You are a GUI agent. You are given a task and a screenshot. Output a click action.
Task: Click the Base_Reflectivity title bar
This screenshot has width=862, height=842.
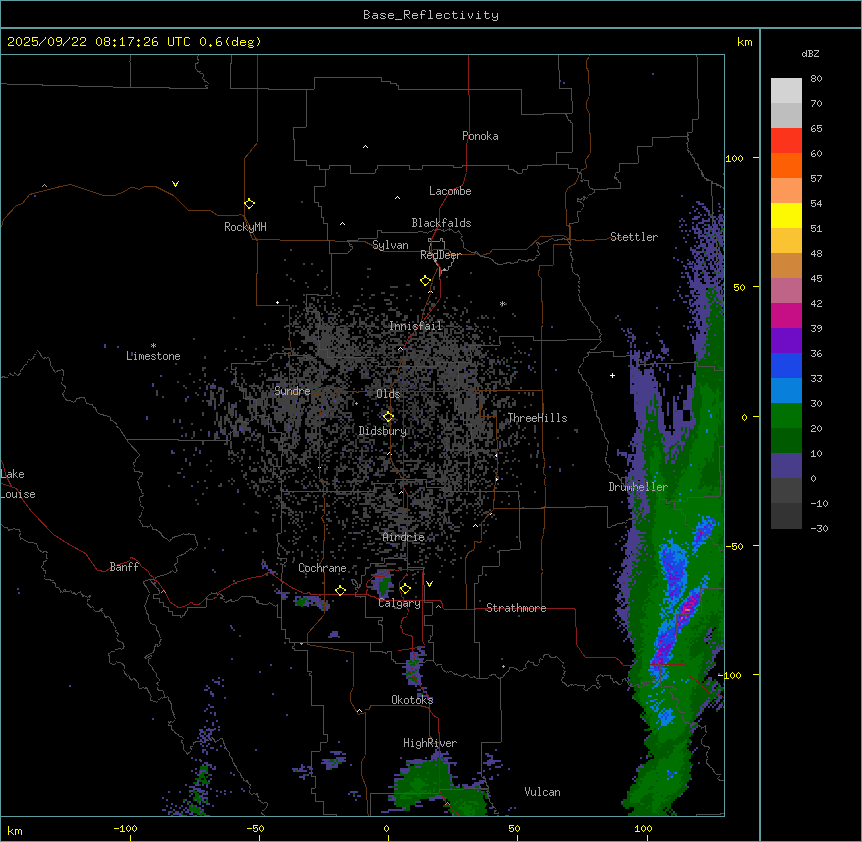click(430, 14)
